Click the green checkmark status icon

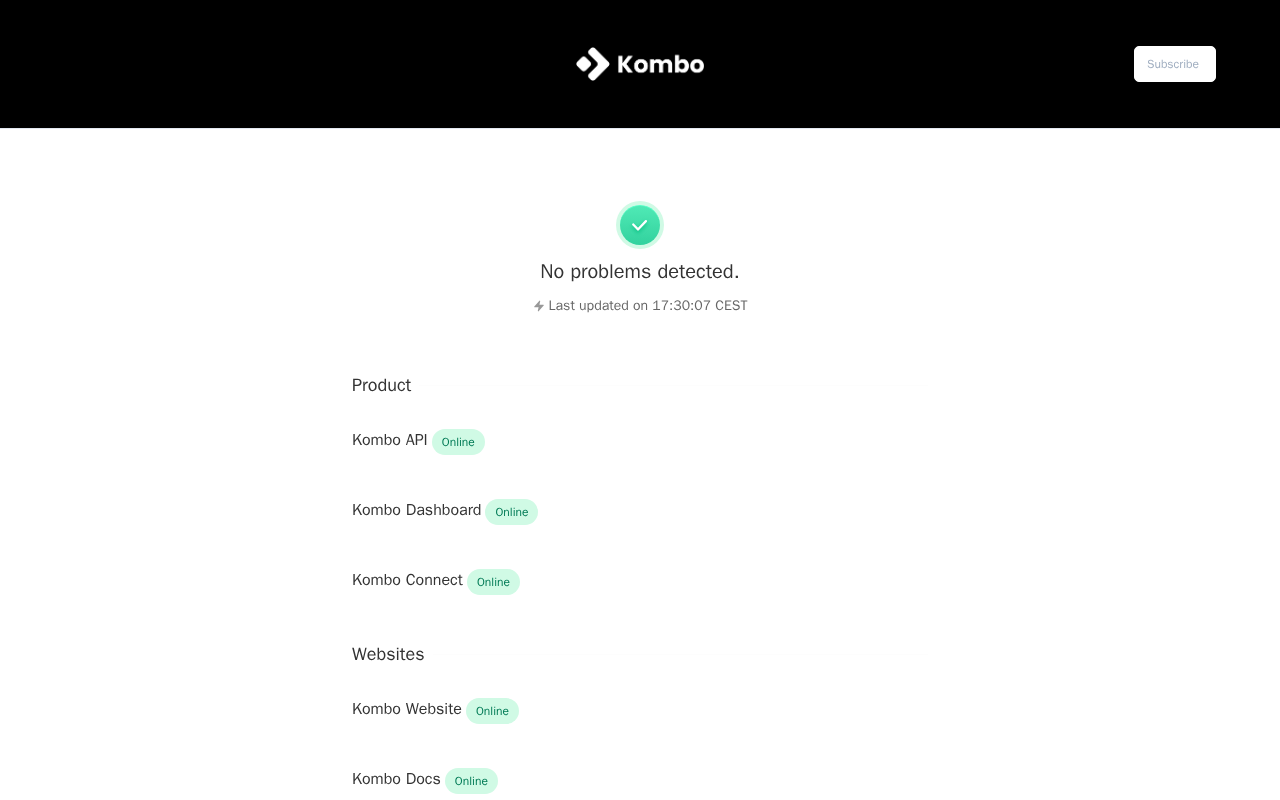coord(640,225)
